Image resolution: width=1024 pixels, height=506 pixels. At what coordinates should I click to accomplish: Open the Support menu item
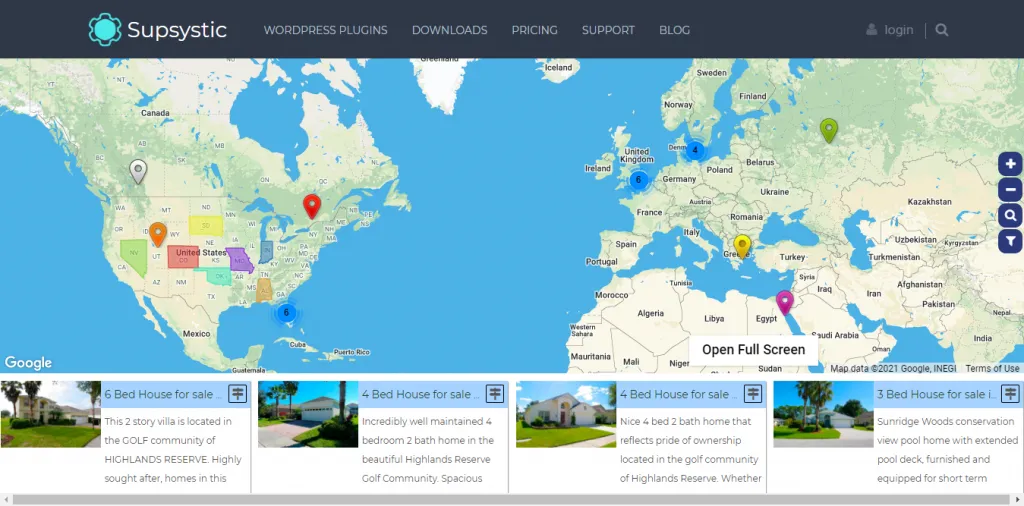[608, 30]
